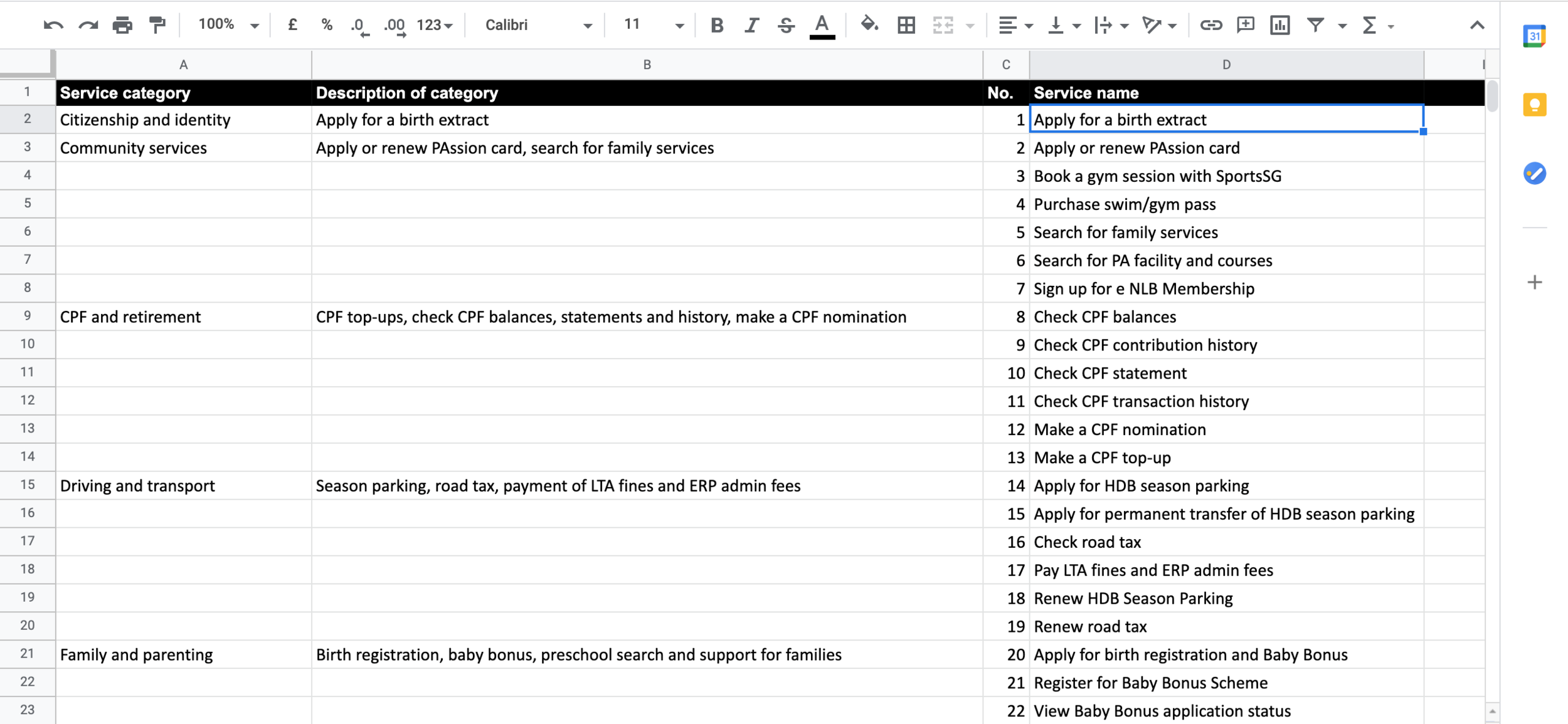Select cell 'Driving and transport'
1568x724 pixels.
pyautogui.click(x=183, y=486)
